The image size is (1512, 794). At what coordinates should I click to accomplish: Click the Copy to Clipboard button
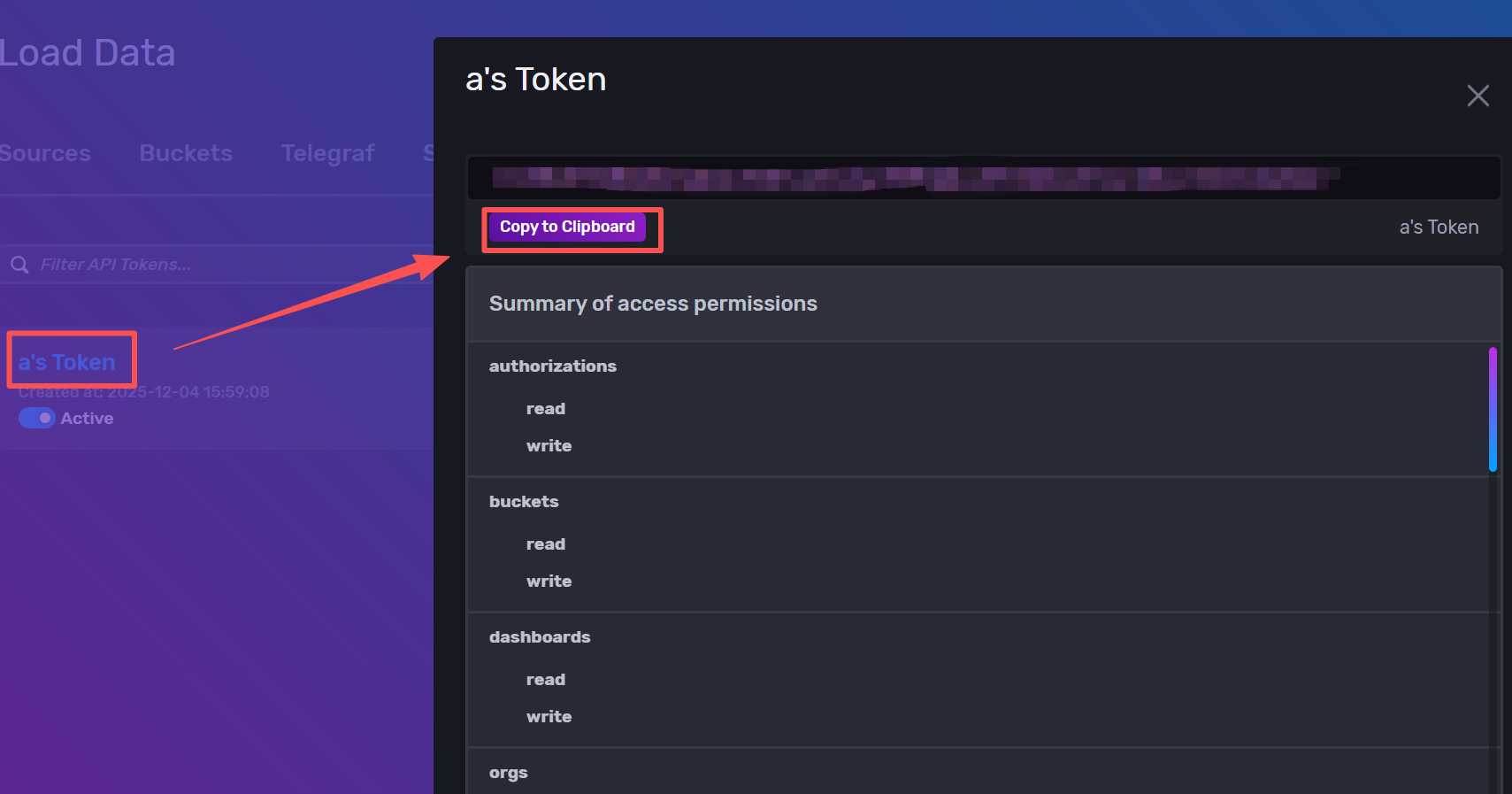click(x=567, y=227)
